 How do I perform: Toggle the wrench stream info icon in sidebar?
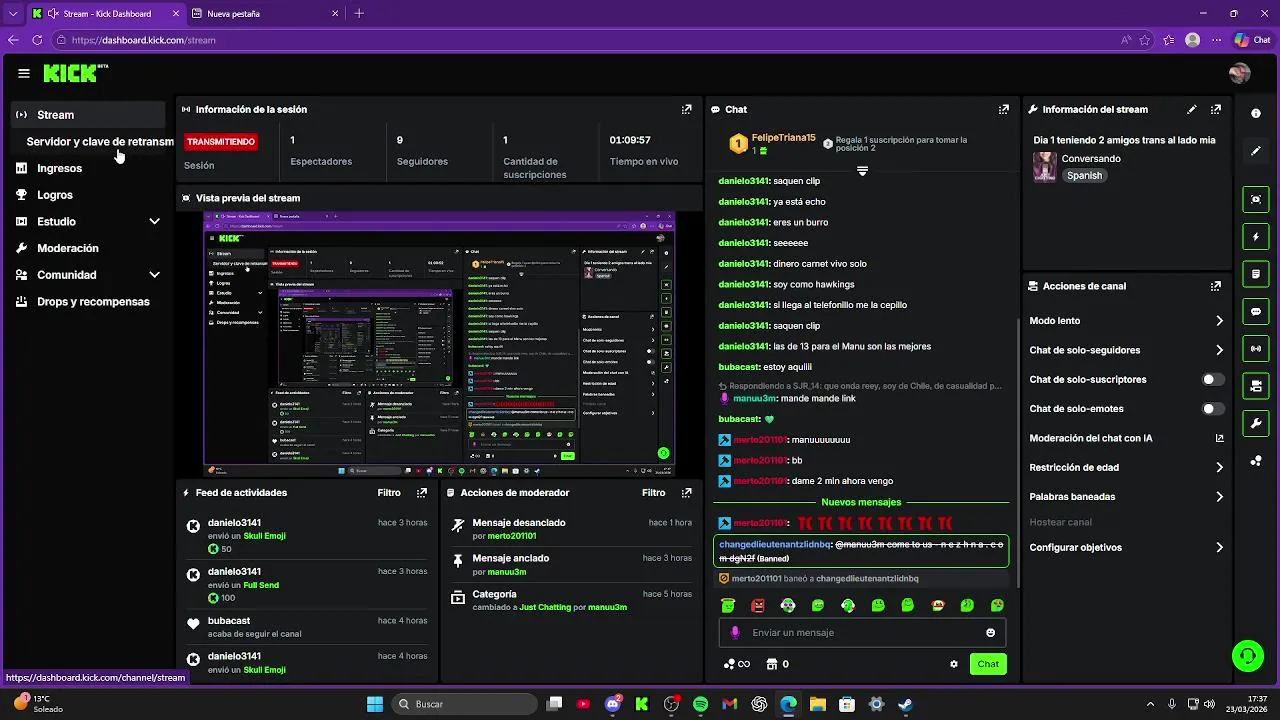pos(1256,423)
